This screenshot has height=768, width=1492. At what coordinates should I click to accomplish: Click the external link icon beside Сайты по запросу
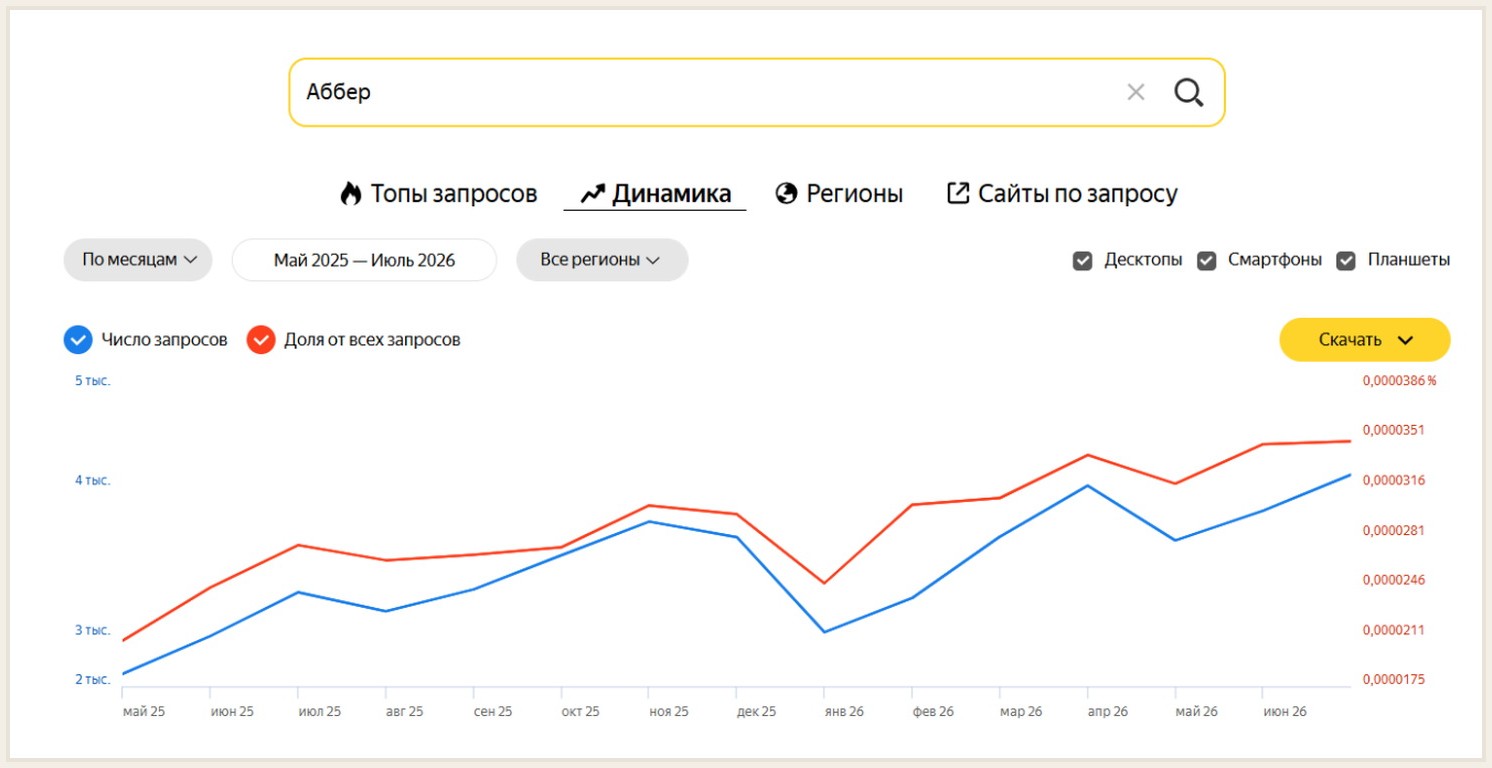pyautogui.click(x=958, y=193)
